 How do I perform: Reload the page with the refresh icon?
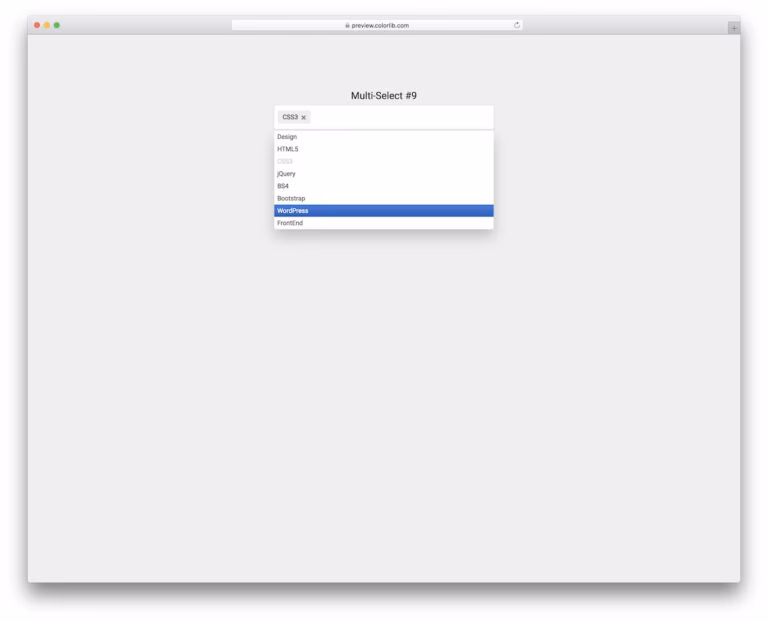pyautogui.click(x=517, y=25)
